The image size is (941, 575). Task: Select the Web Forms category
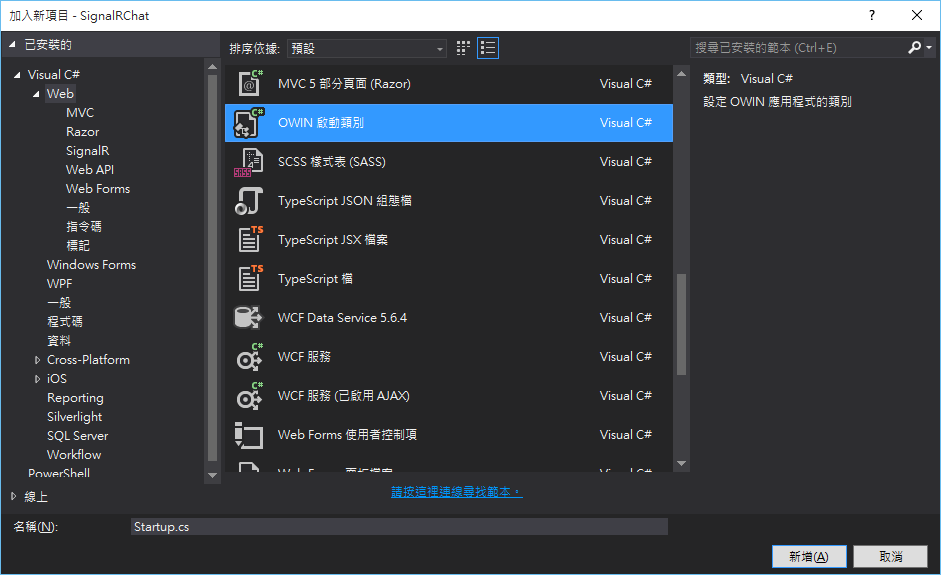pos(98,189)
